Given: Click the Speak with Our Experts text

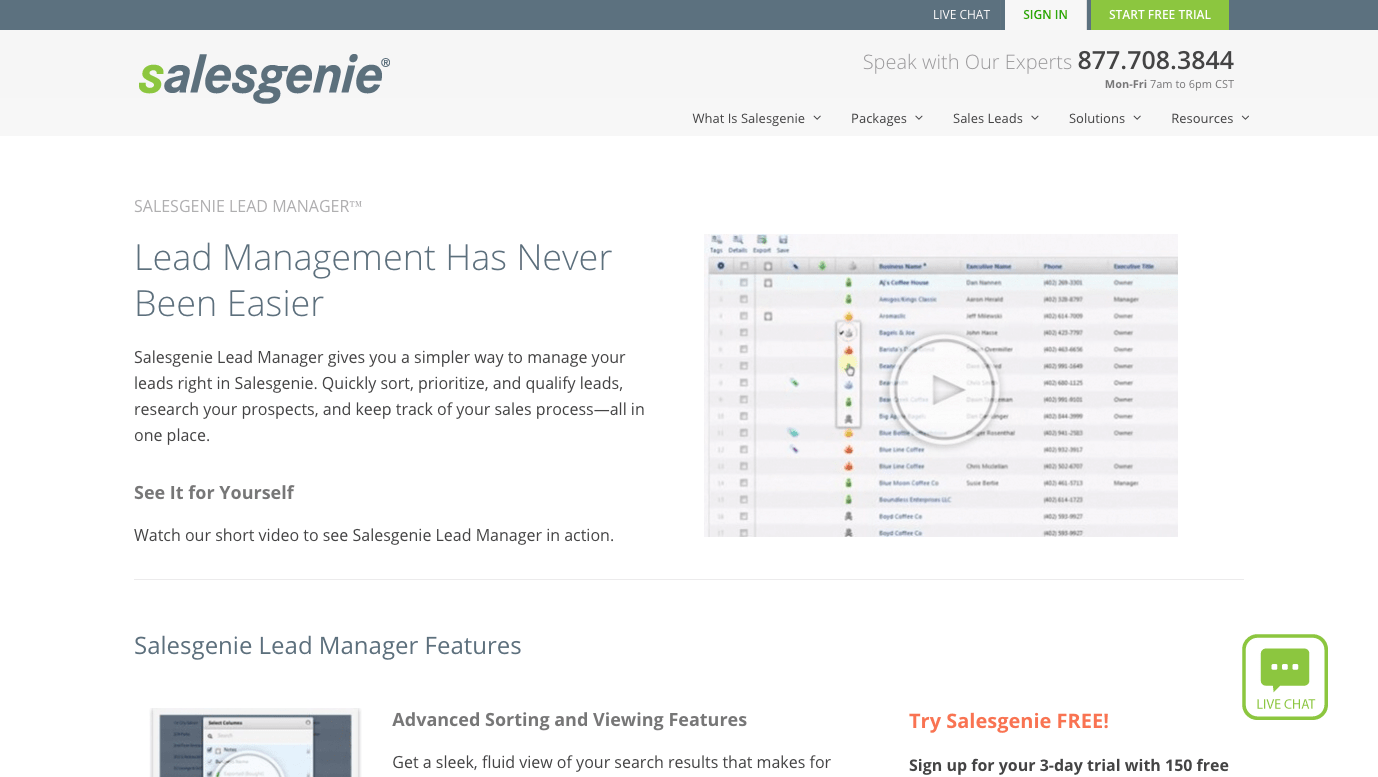Looking at the screenshot, I should 967,62.
